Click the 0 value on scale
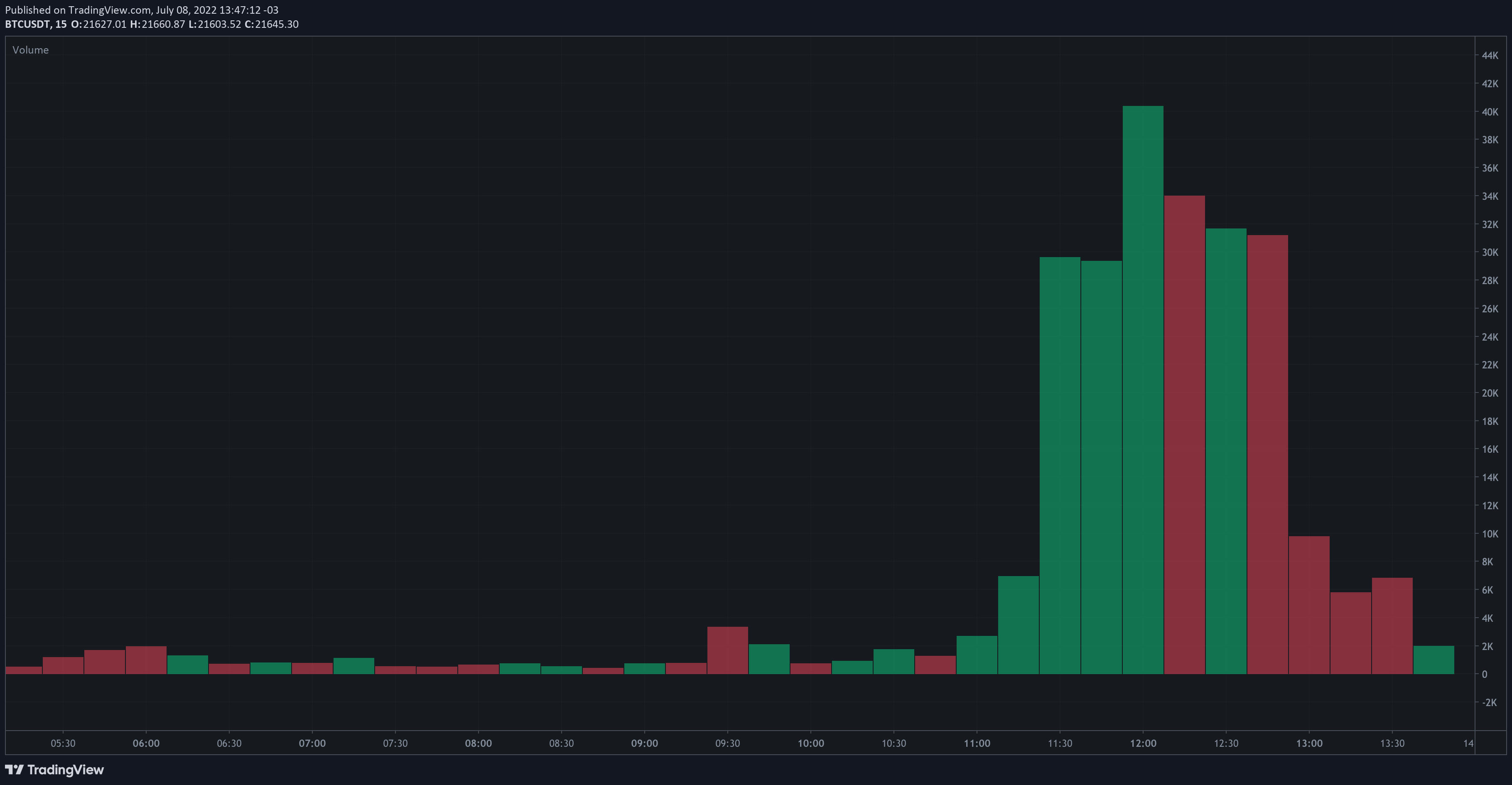 pyautogui.click(x=1485, y=674)
